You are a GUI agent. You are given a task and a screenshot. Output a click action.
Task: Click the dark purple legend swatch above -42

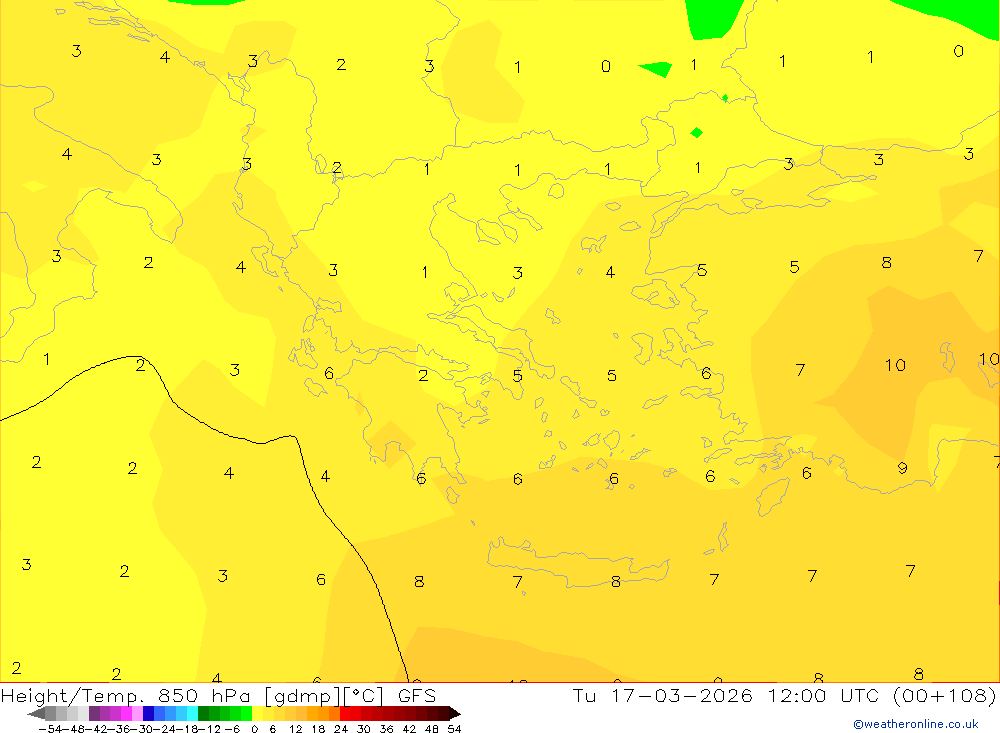[94, 713]
